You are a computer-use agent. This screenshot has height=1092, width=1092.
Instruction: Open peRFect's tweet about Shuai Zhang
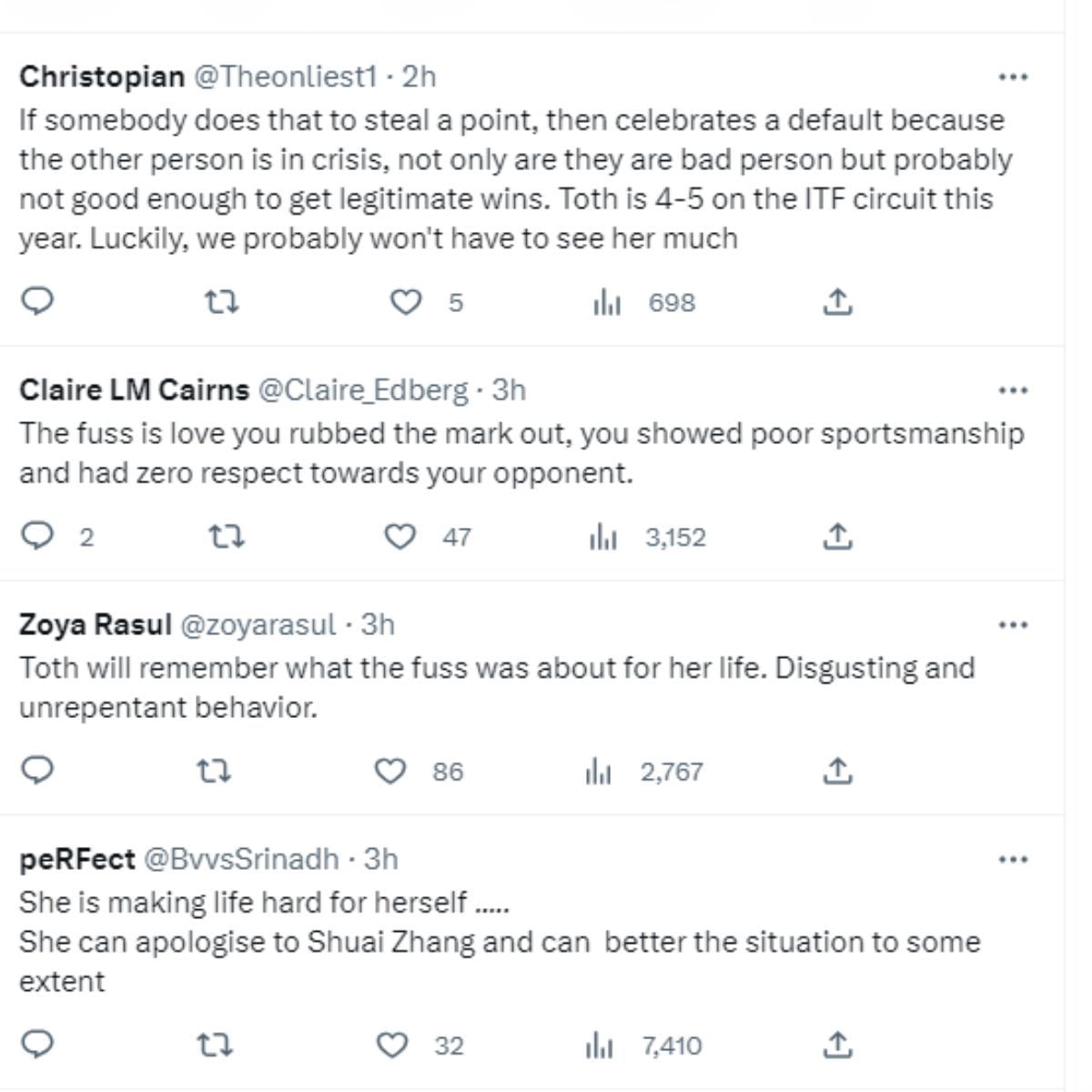(499, 942)
